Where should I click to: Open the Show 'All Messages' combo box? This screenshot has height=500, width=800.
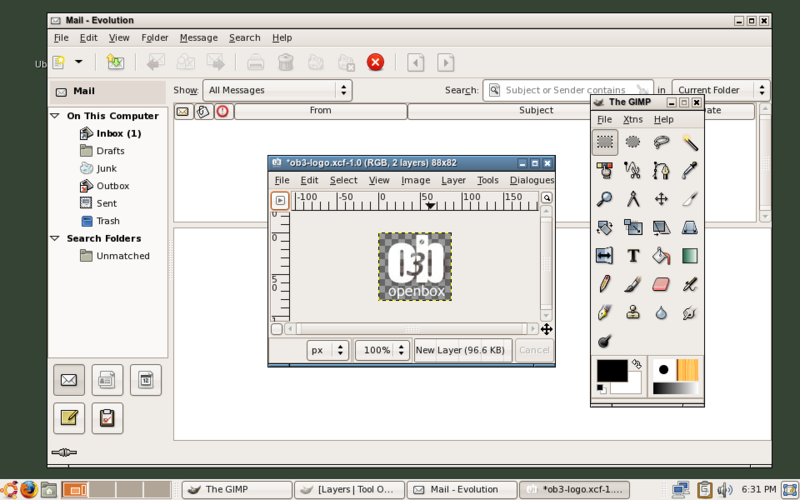(278, 90)
